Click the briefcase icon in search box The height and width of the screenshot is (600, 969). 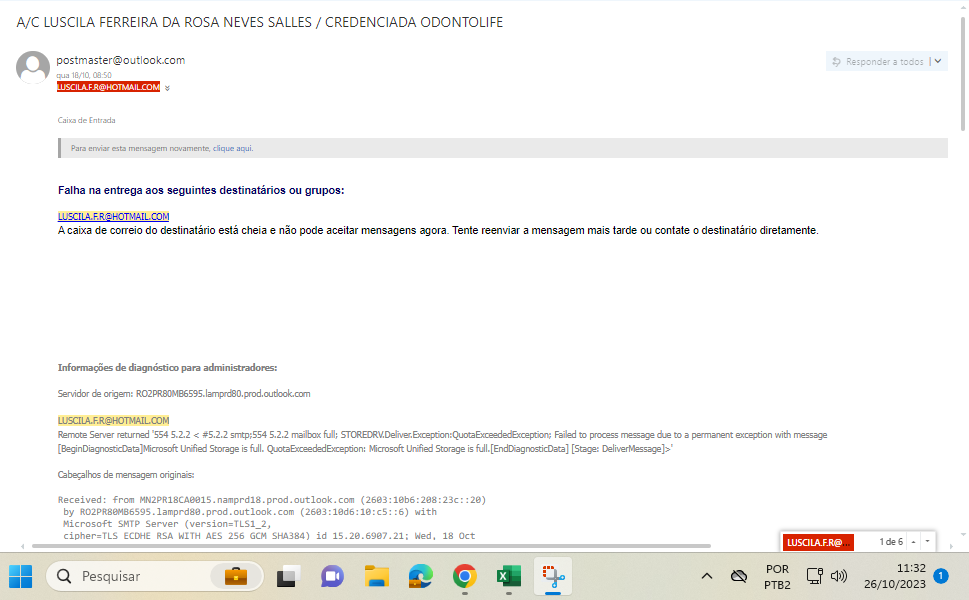pos(235,577)
